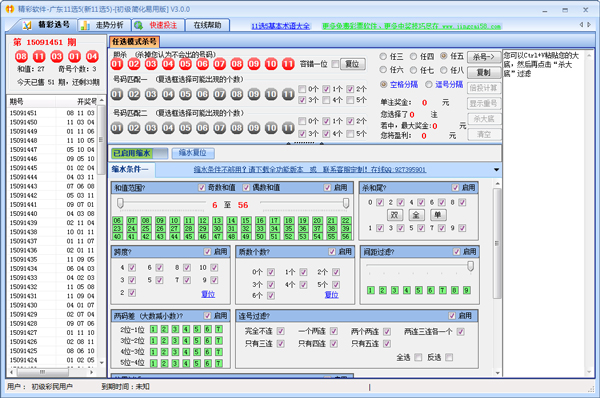Screen dimensions: 600x398
Task: Select the 任八 radio button
Action: (443, 70)
